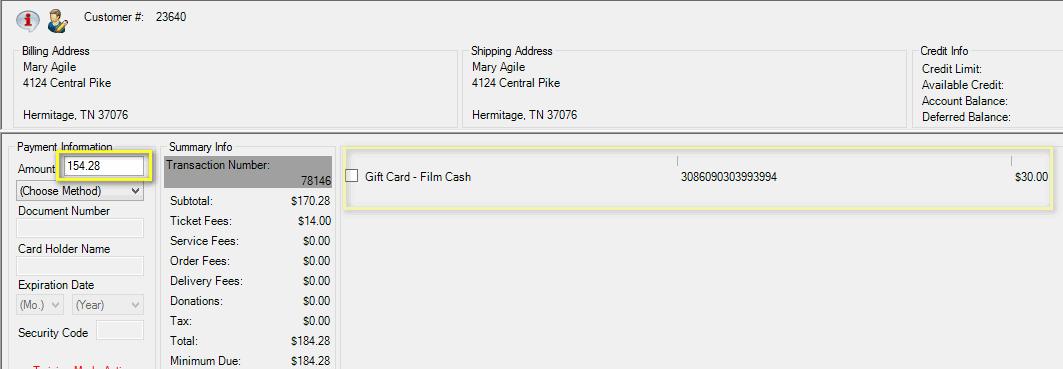Expand the expiration year dropdown
Screen dimensions: 1063x369
(108, 305)
